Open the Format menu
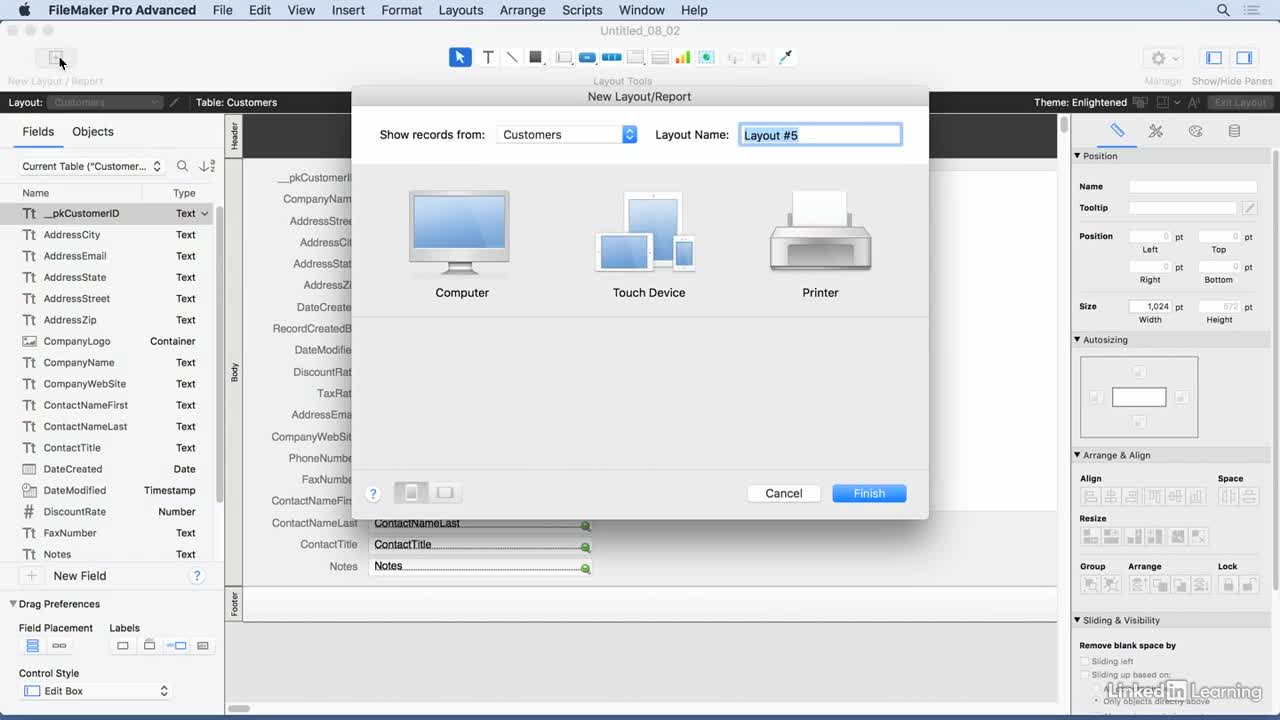 pyautogui.click(x=402, y=10)
